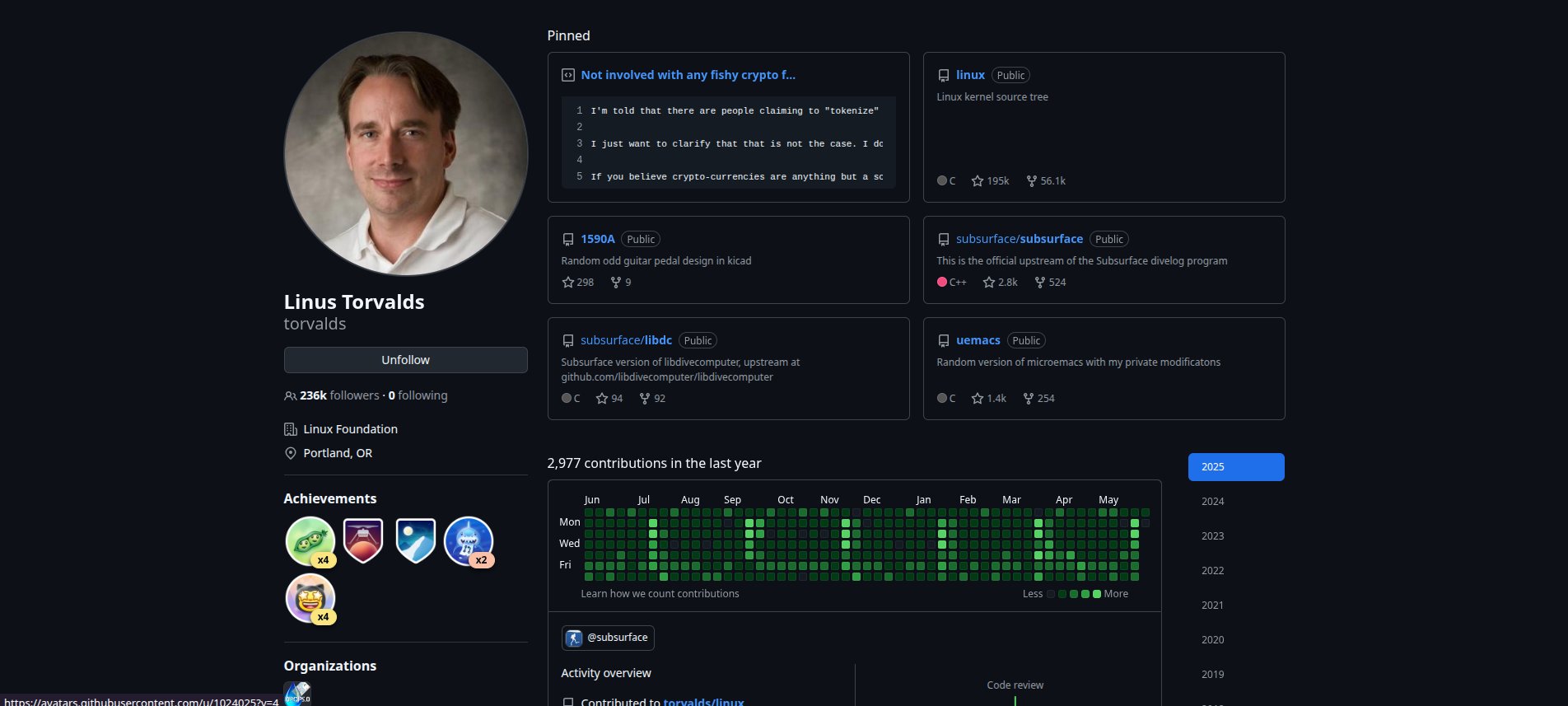This screenshot has height=706, width=1568.
Task: Open the Starstruck achievement badge
Action: coord(310,598)
